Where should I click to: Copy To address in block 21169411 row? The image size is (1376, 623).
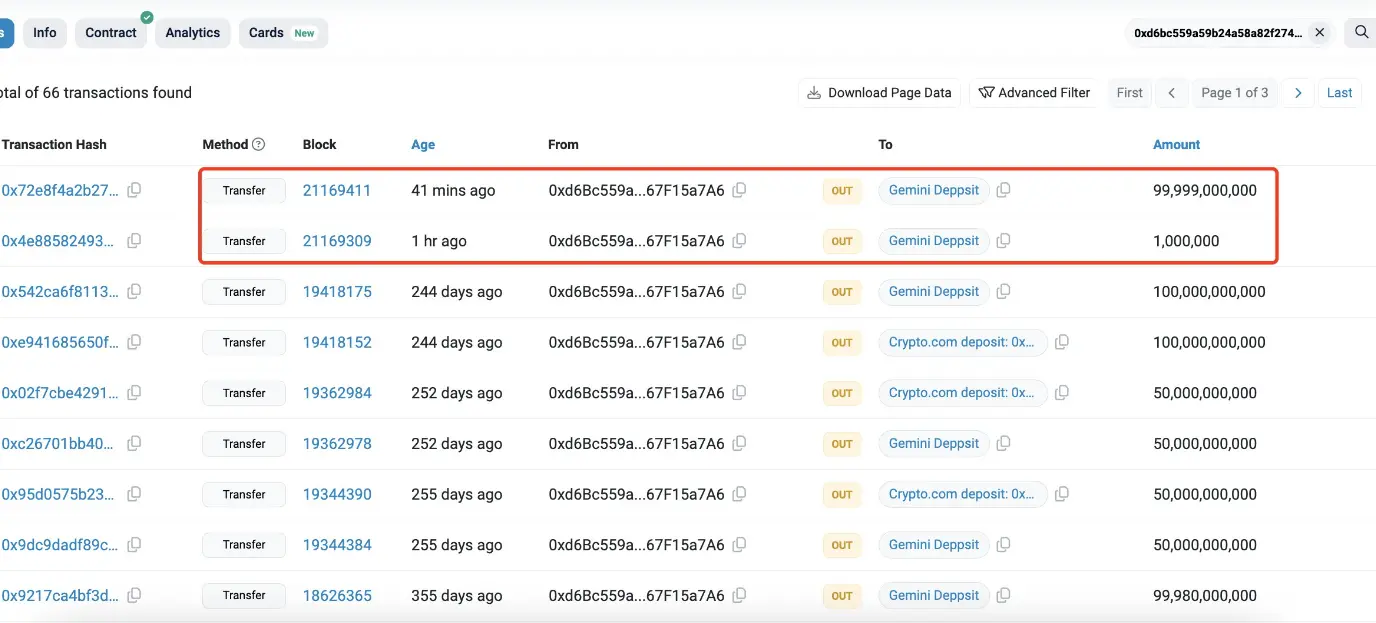pyautogui.click(x=1003, y=190)
